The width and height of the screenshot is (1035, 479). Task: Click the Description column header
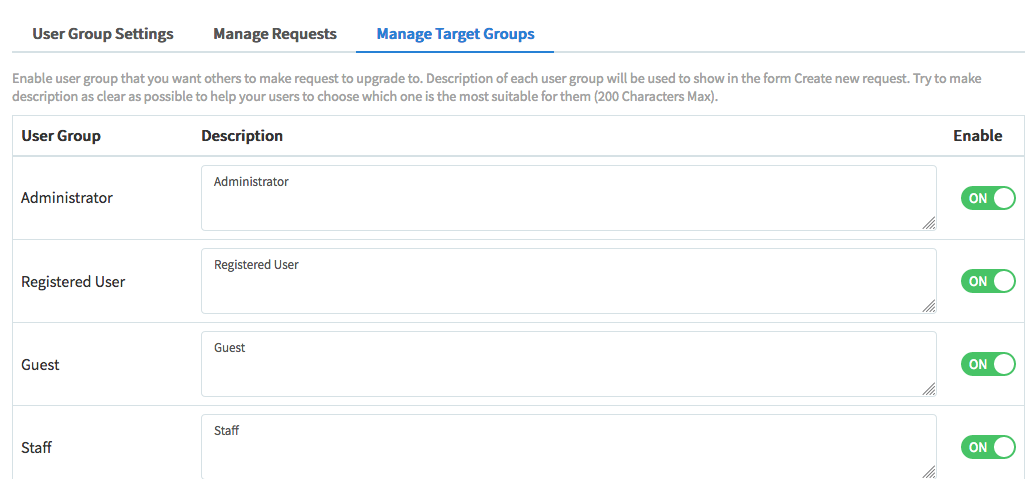click(x=242, y=136)
